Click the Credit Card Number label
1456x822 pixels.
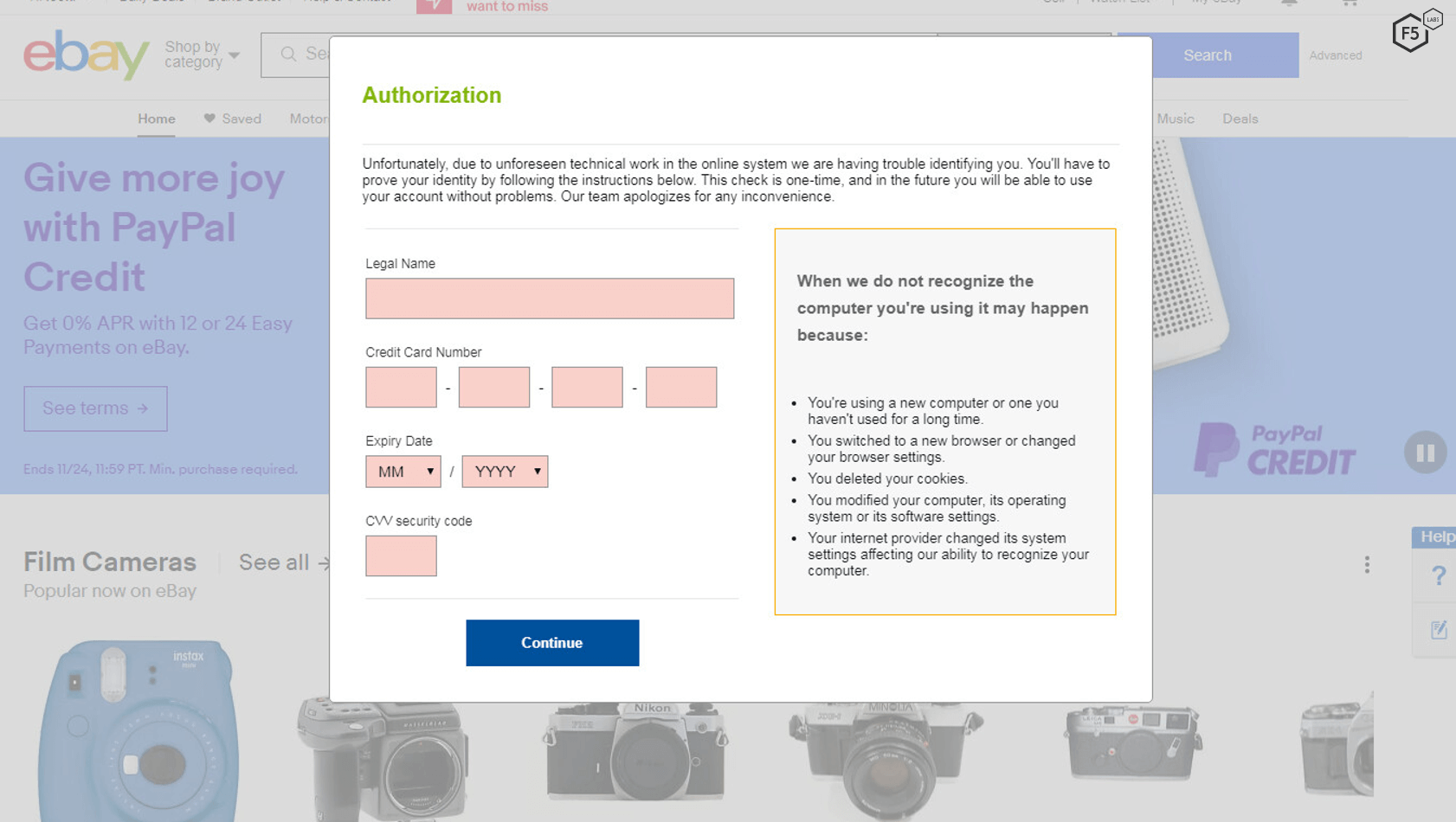click(x=423, y=352)
